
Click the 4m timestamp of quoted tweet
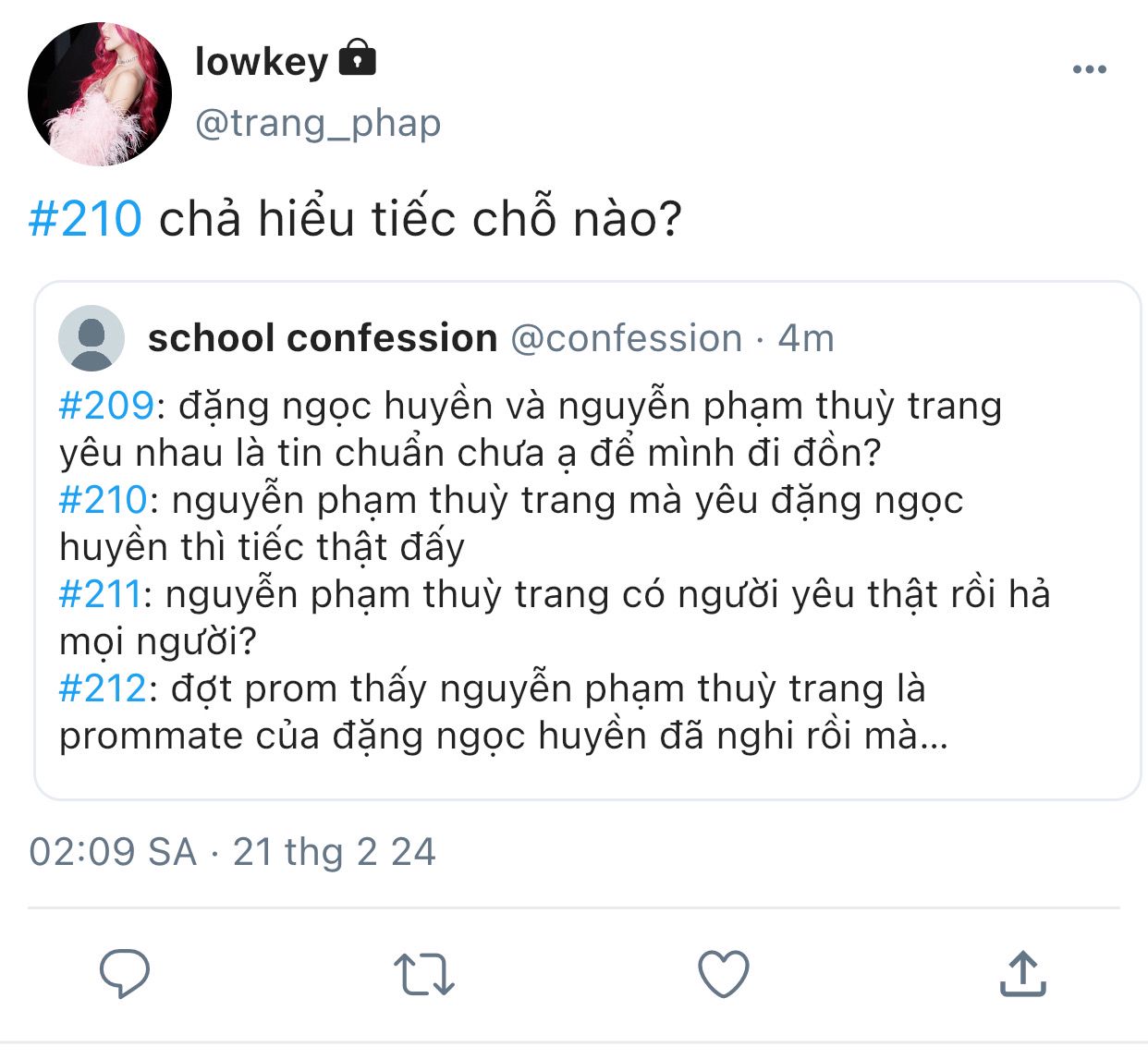806,338
